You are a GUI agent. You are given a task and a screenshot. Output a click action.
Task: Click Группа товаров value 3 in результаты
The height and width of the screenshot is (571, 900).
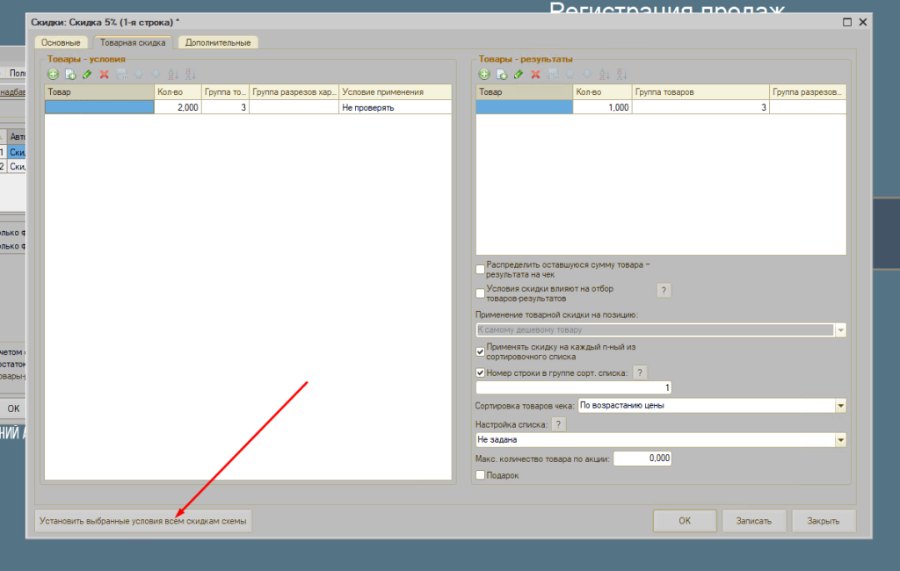700,107
